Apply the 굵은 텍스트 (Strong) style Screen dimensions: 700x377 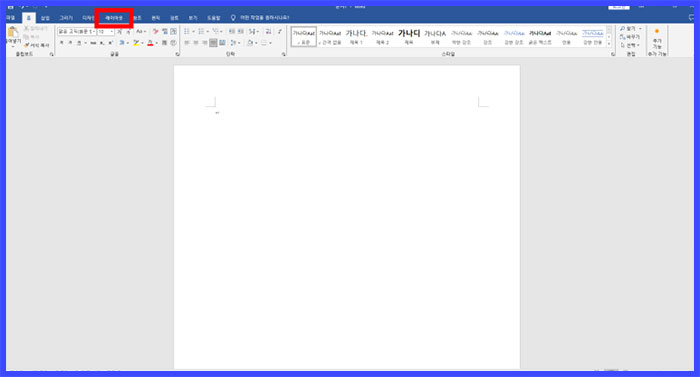pyautogui.click(x=540, y=37)
